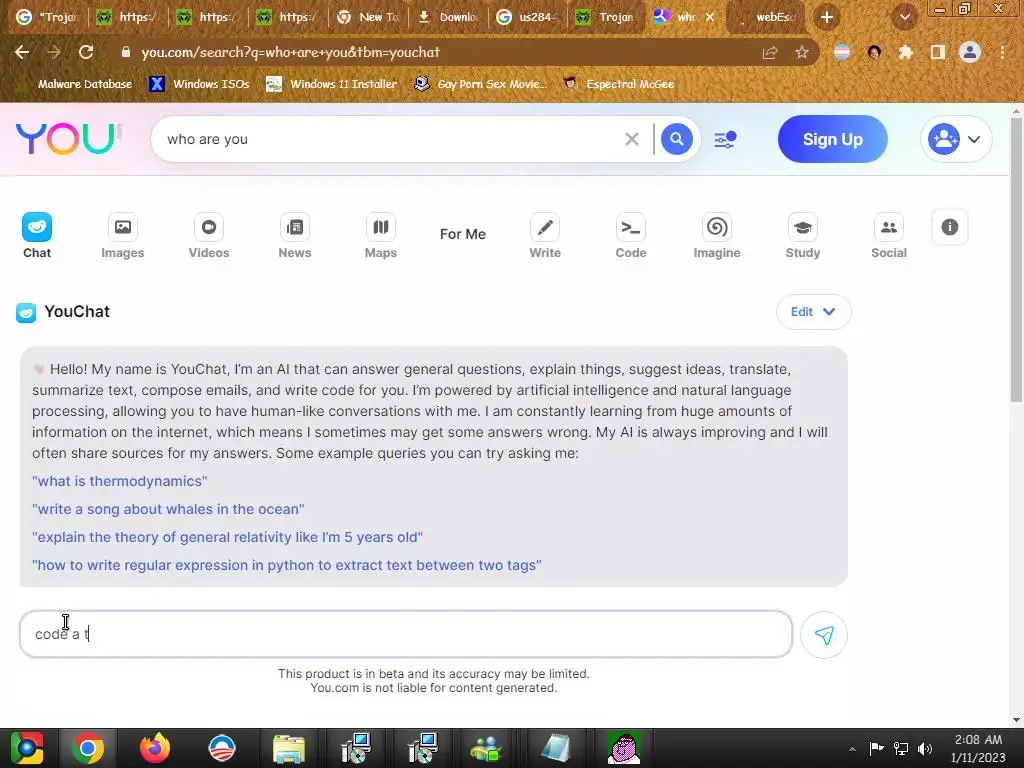Switch to the first "Trojan" Google tab

[x=49, y=17]
